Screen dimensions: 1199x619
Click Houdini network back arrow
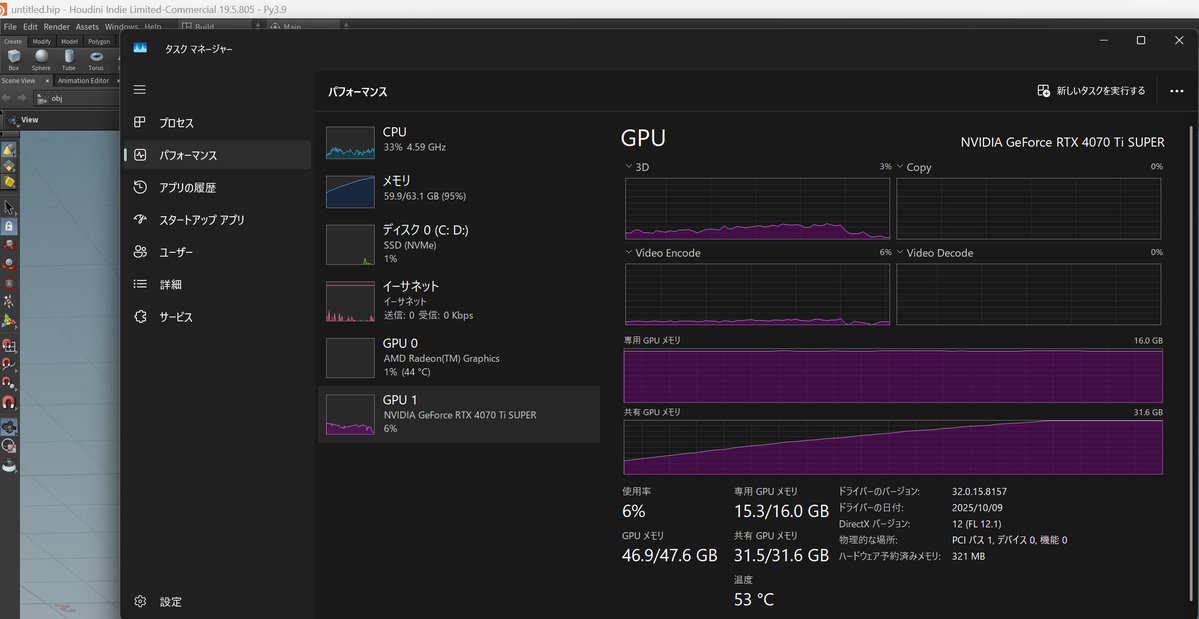[7, 98]
